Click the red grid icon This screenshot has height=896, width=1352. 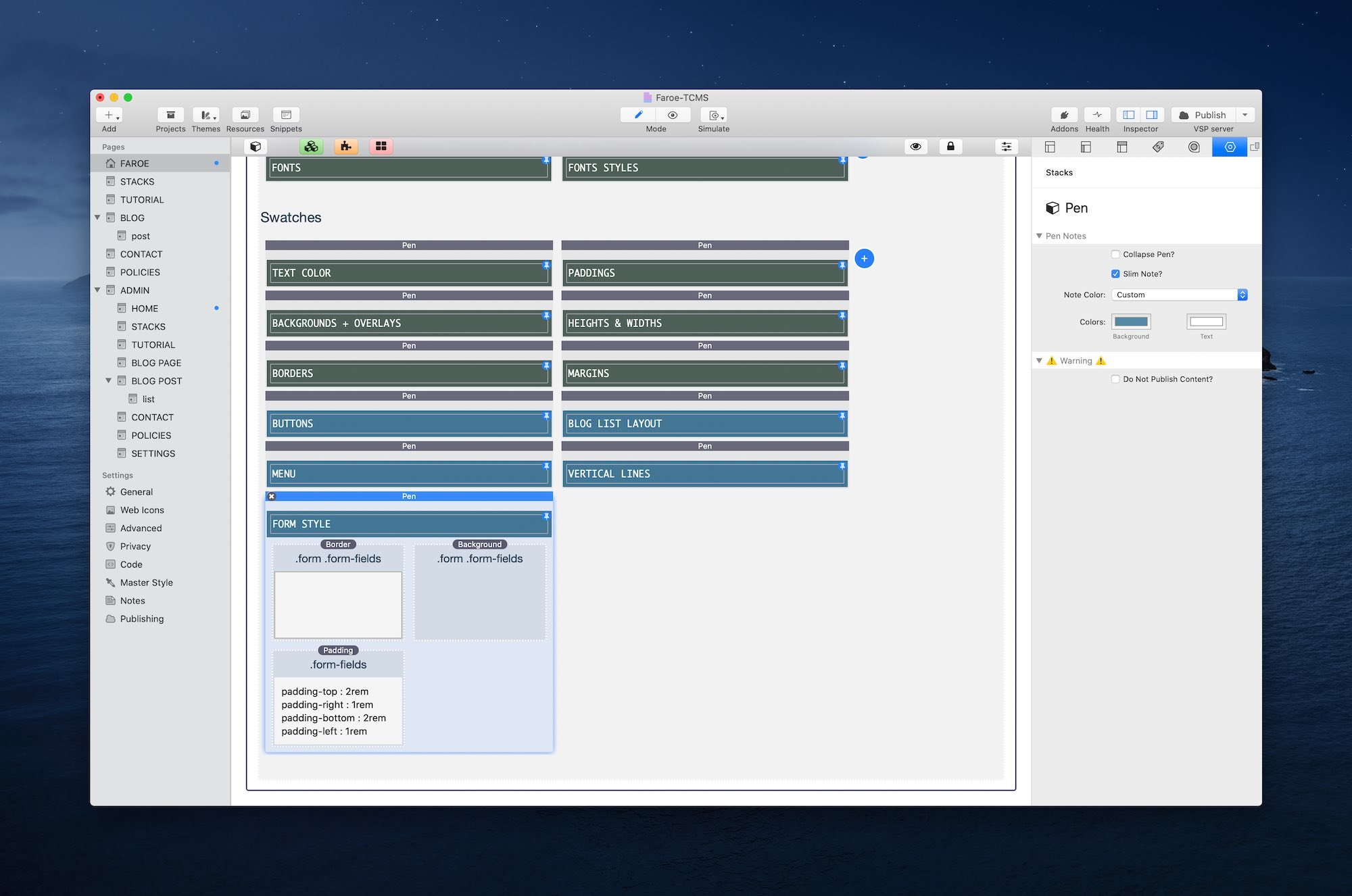tap(381, 147)
